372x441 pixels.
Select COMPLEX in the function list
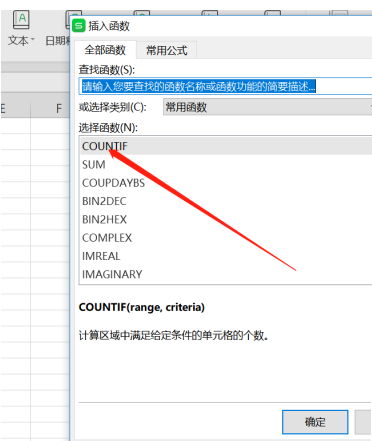tap(226, 238)
